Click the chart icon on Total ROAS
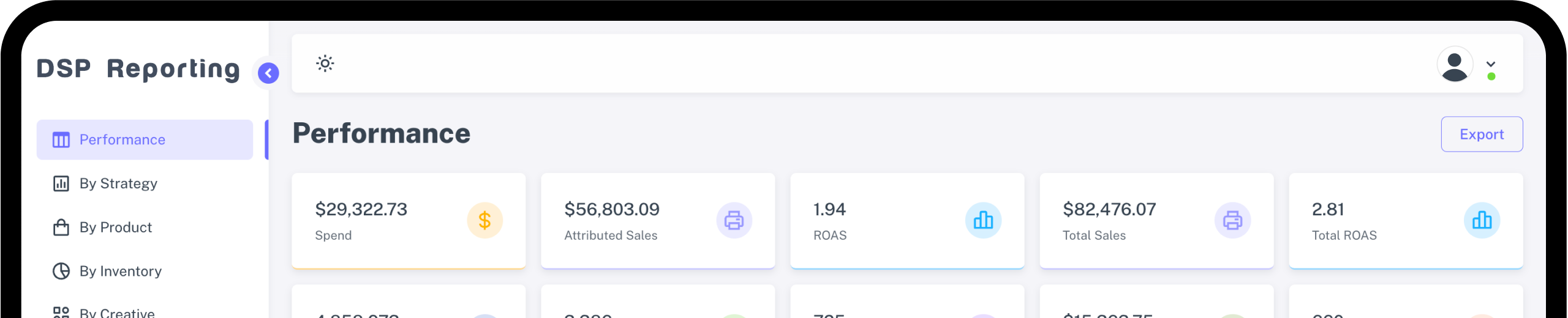The height and width of the screenshot is (318, 1568). (1482, 220)
